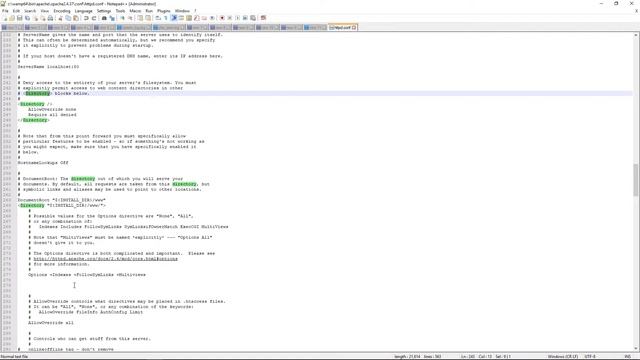This screenshot has height=360, width=640.
Task: Click the scrollbar down arrow
Action: tap(636, 349)
